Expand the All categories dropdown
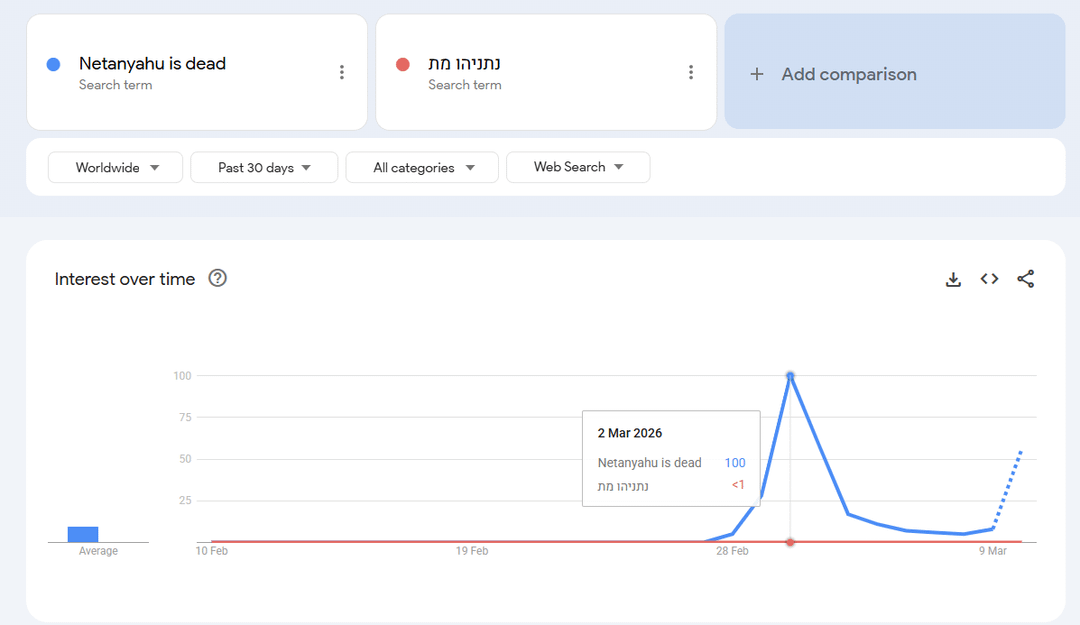This screenshot has height=625, width=1080. tap(422, 168)
